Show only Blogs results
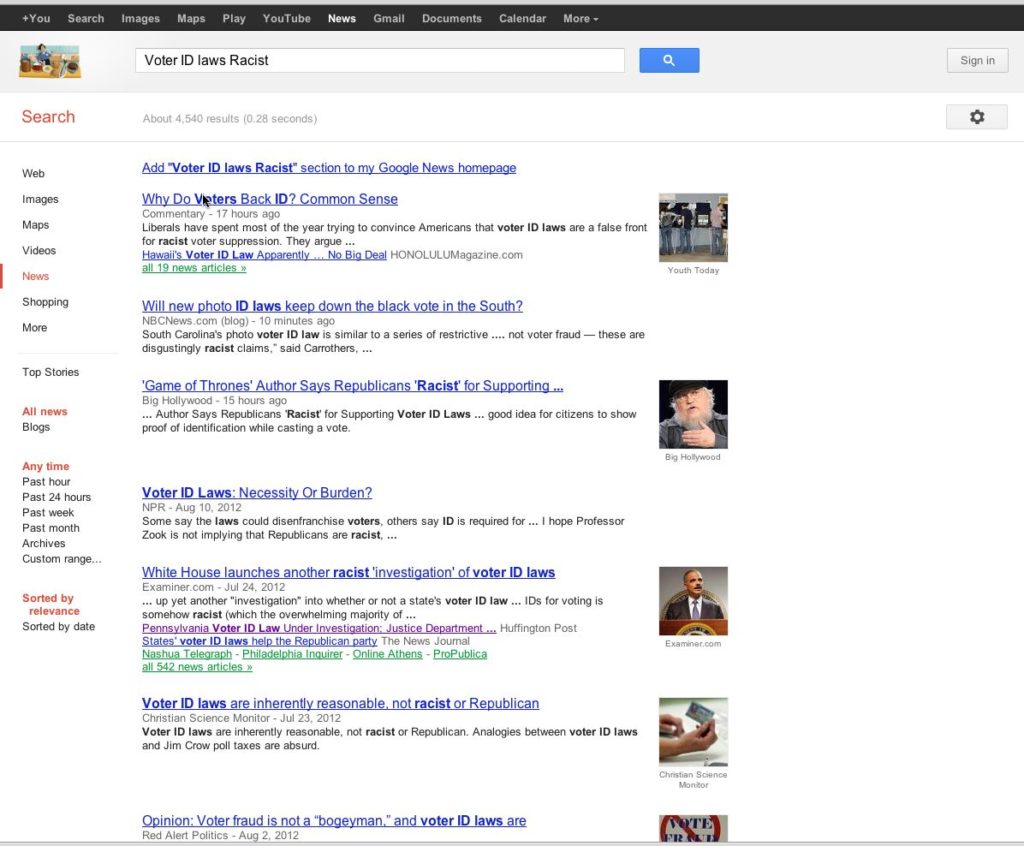Image resolution: width=1024 pixels, height=846 pixels. 36,427
